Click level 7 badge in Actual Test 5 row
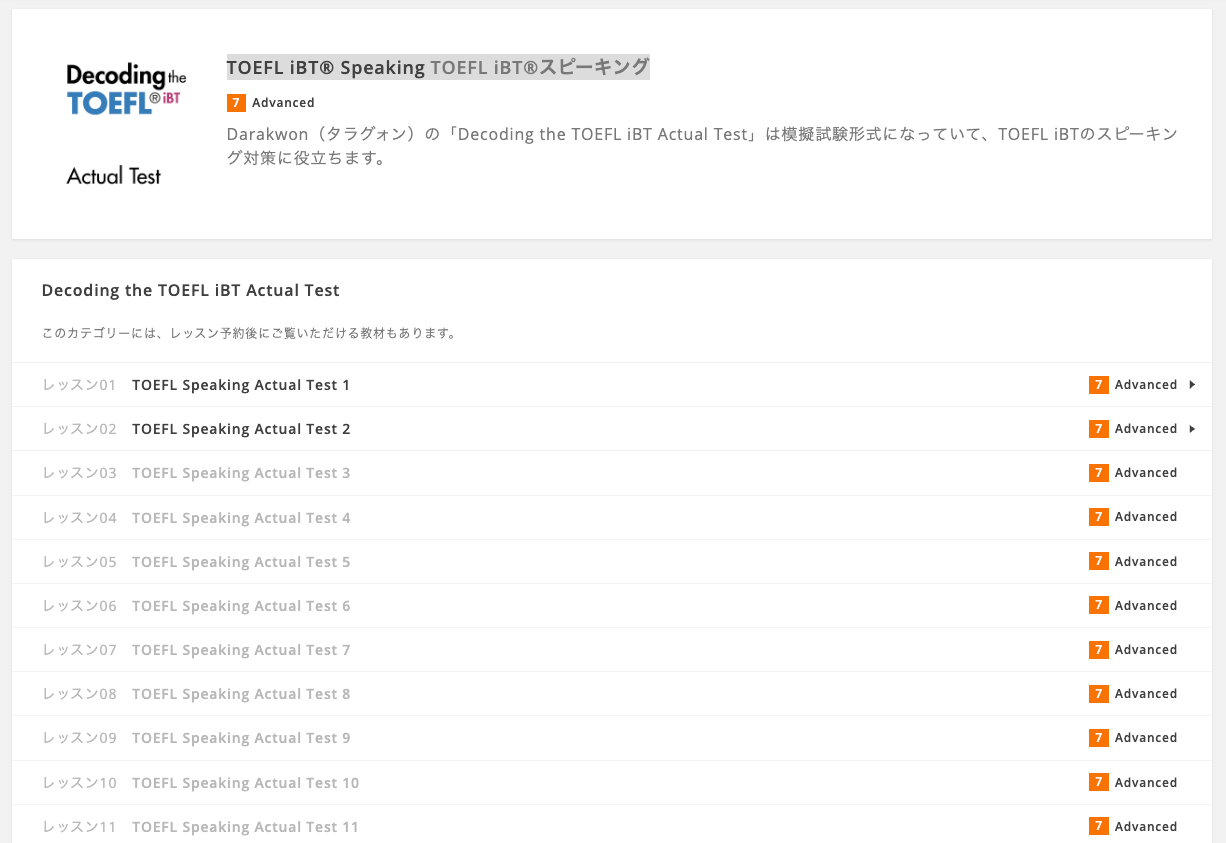1226x843 pixels. (1099, 562)
